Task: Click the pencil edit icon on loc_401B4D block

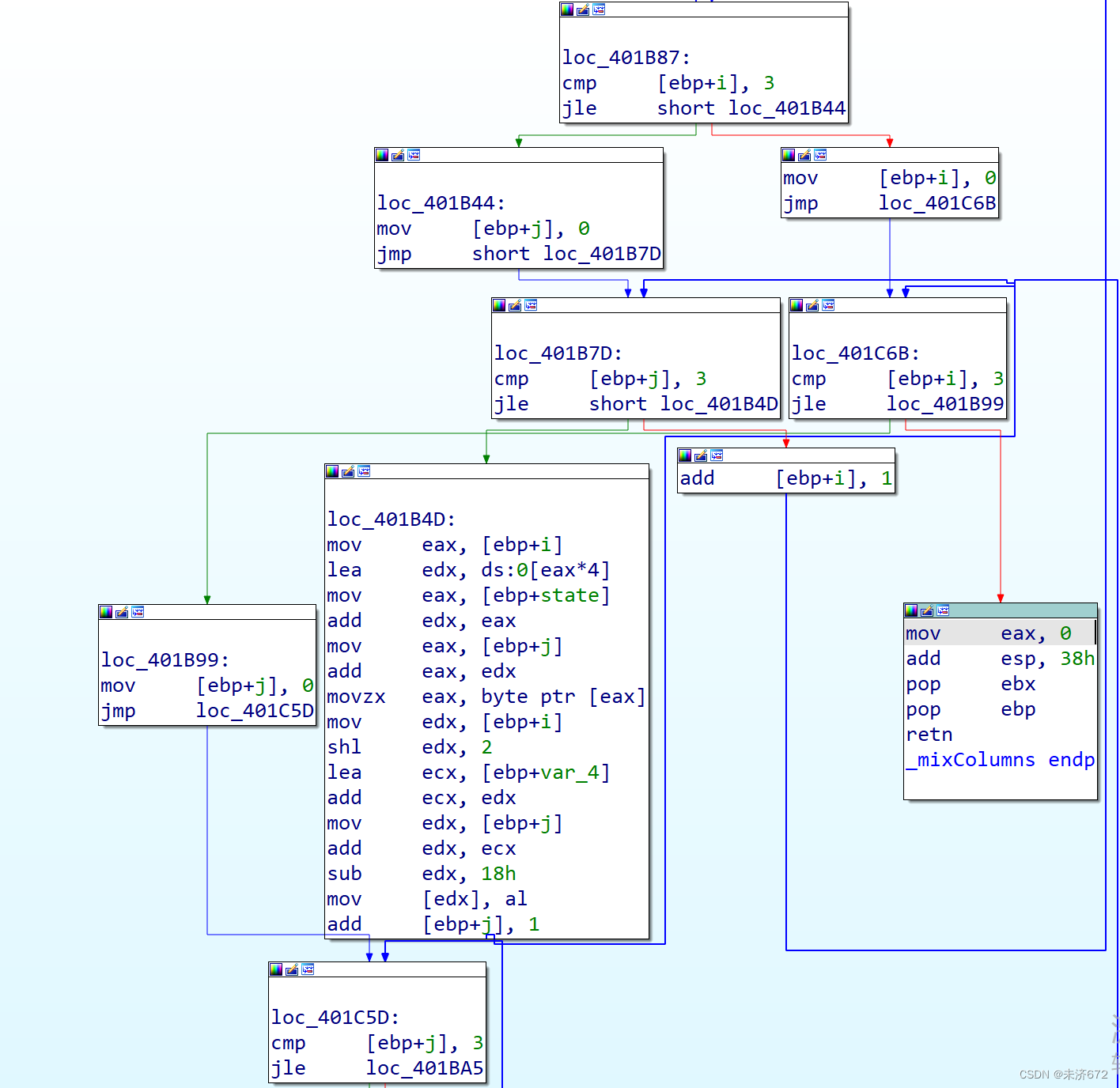Action: pyautogui.click(x=348, y=471)
